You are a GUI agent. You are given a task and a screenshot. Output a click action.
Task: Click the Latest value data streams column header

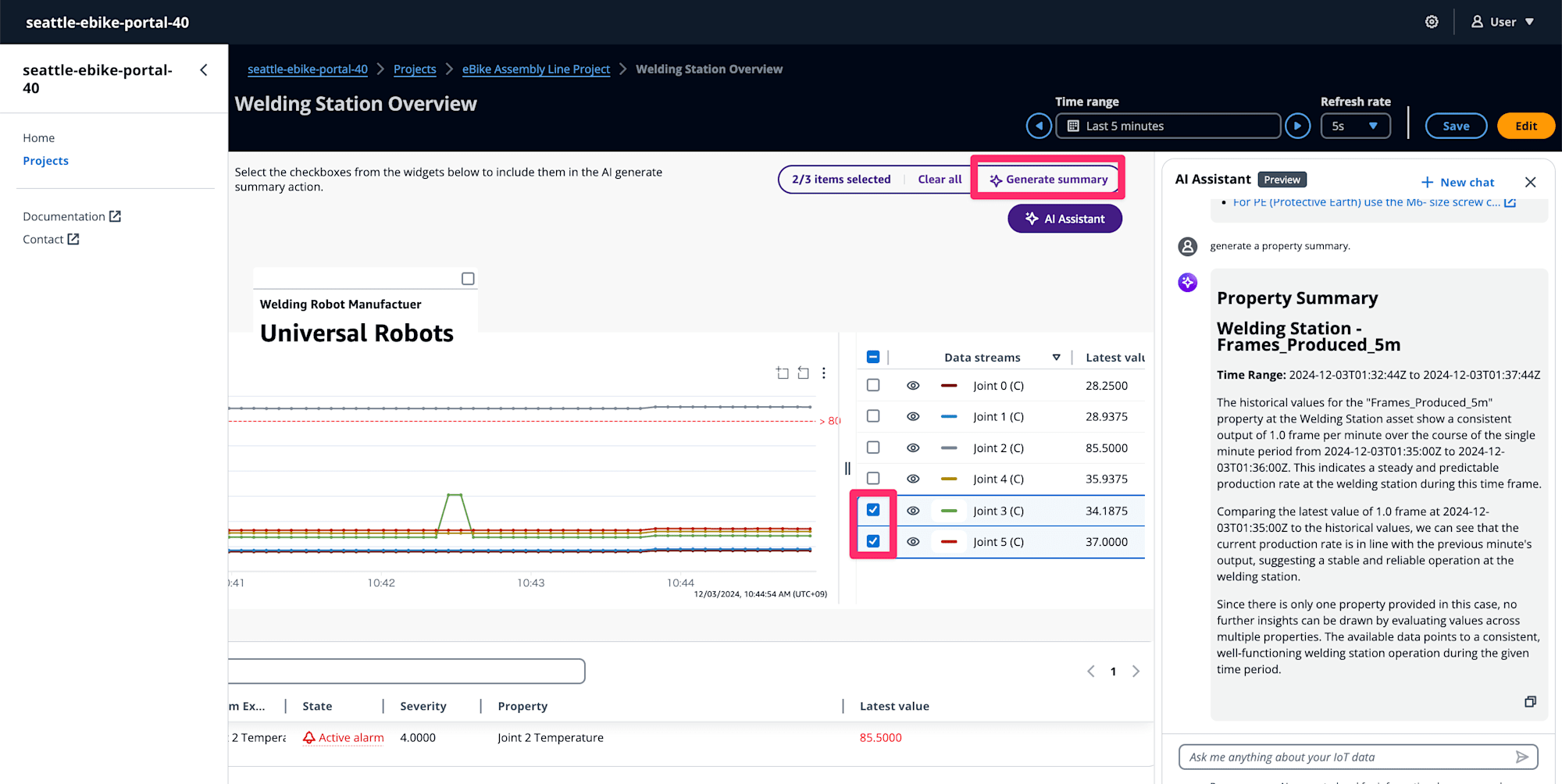(1114, 358)
